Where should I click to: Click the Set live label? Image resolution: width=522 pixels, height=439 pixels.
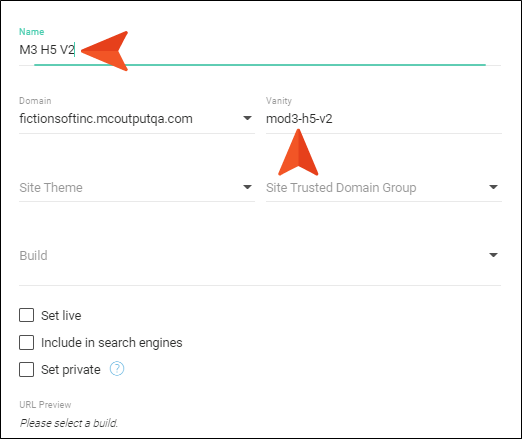pyautogui.click(x=61, y=315)
